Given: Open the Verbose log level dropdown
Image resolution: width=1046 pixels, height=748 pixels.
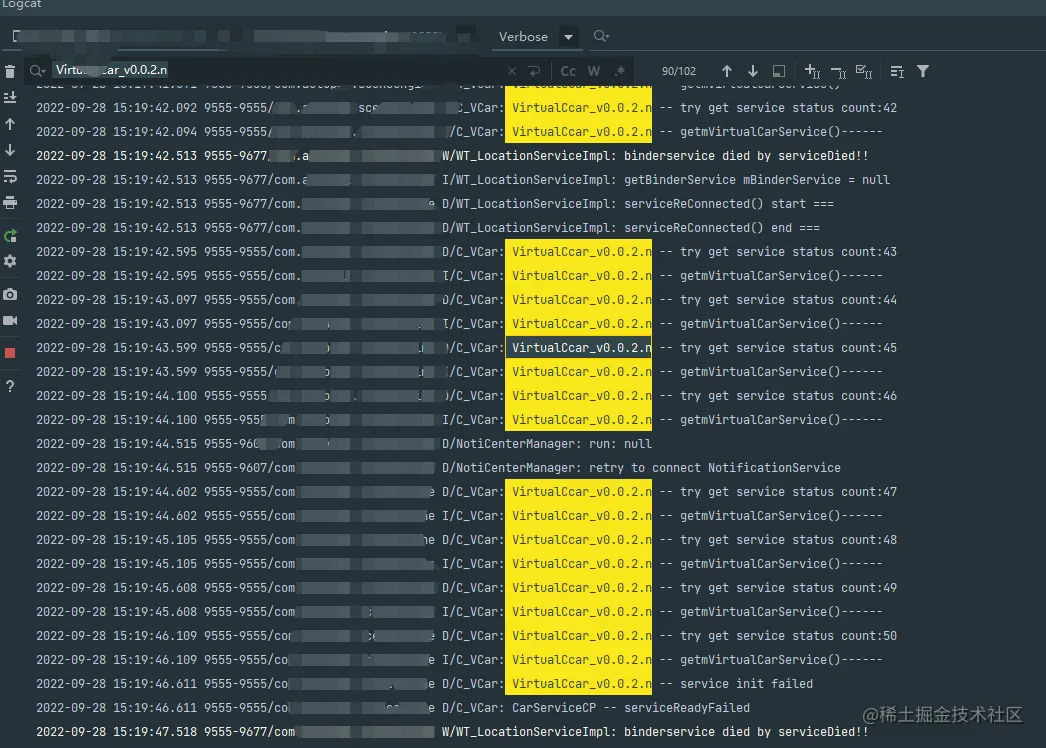Looking at the screenshot, I should tap(536, 37).
